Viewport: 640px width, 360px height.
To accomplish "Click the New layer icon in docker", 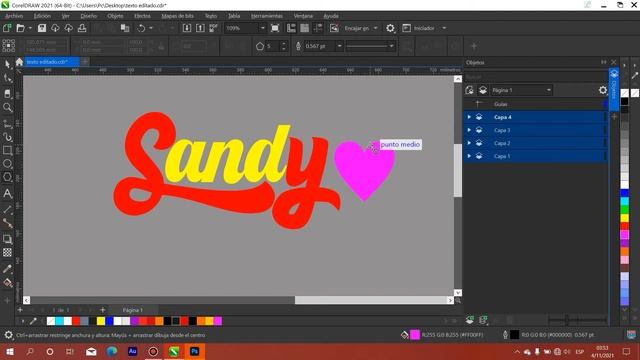I will click(x=470, y=320).
